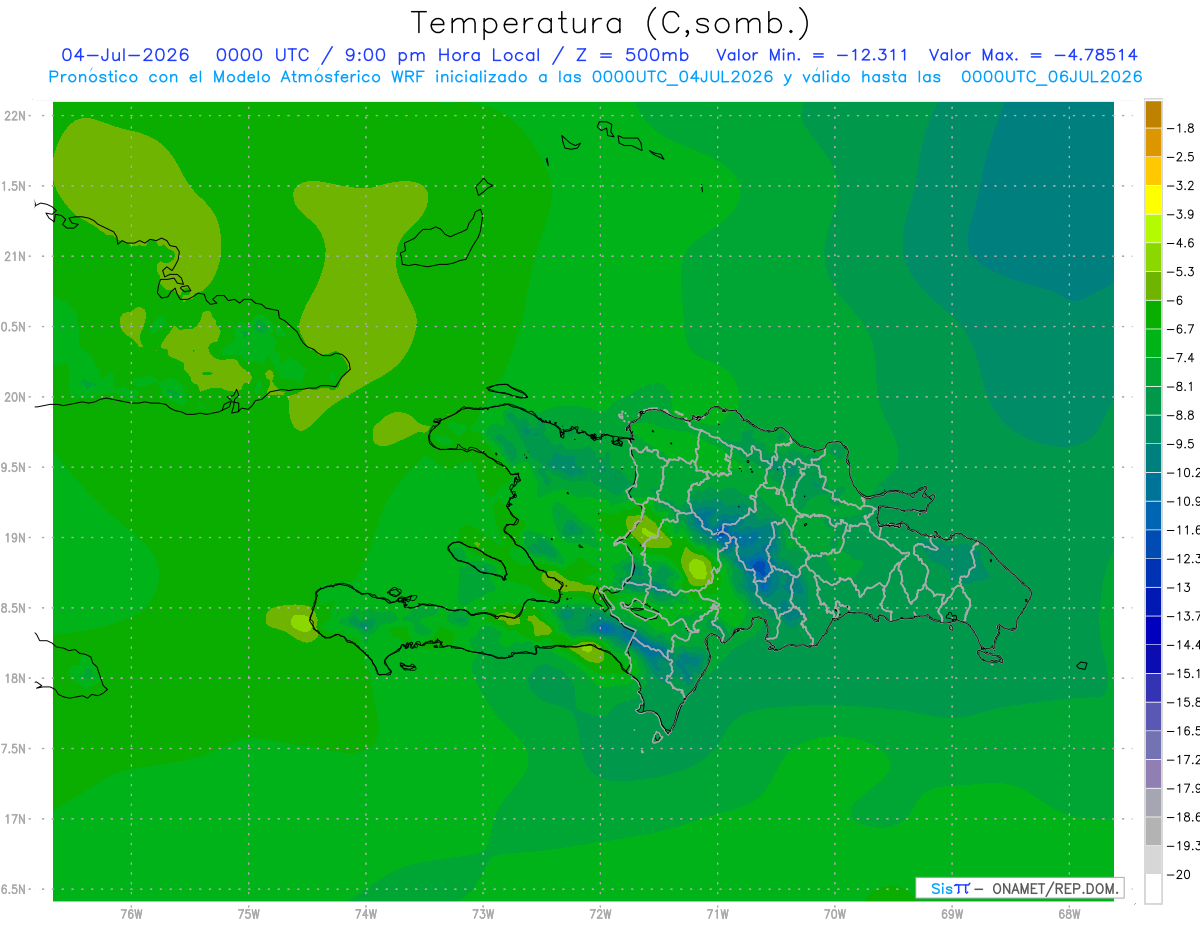
Task: Click the '-6.7' color bar label
Action: pos(1181,329)
